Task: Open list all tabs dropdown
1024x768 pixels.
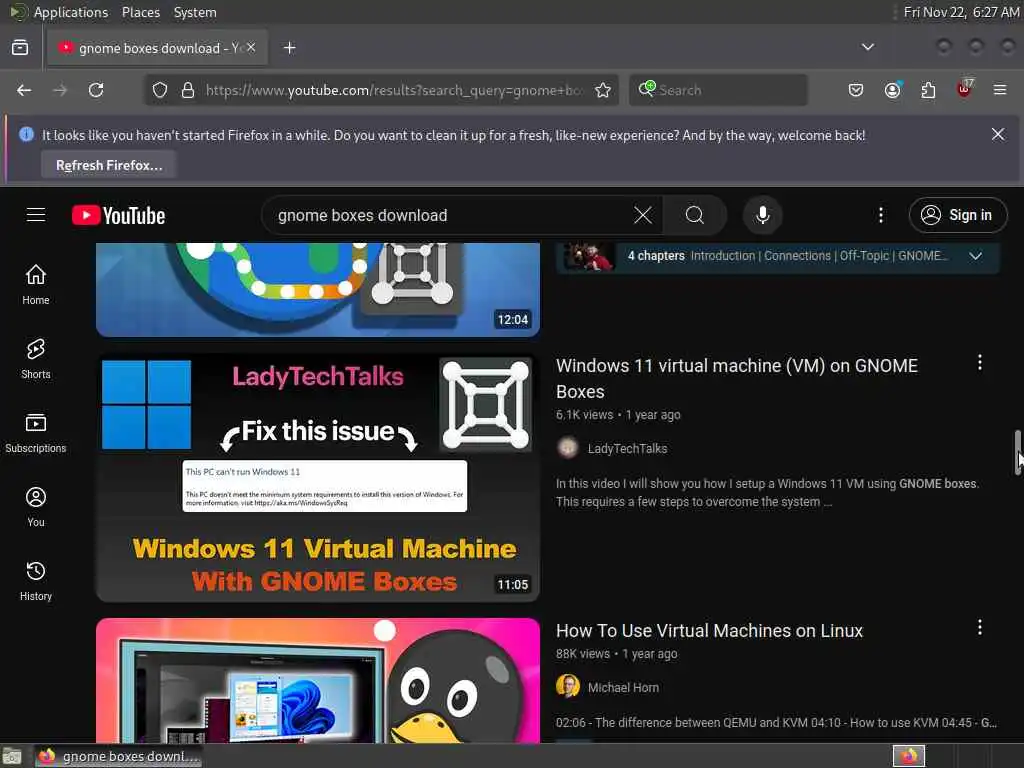Action: click(x=868, y=47)
